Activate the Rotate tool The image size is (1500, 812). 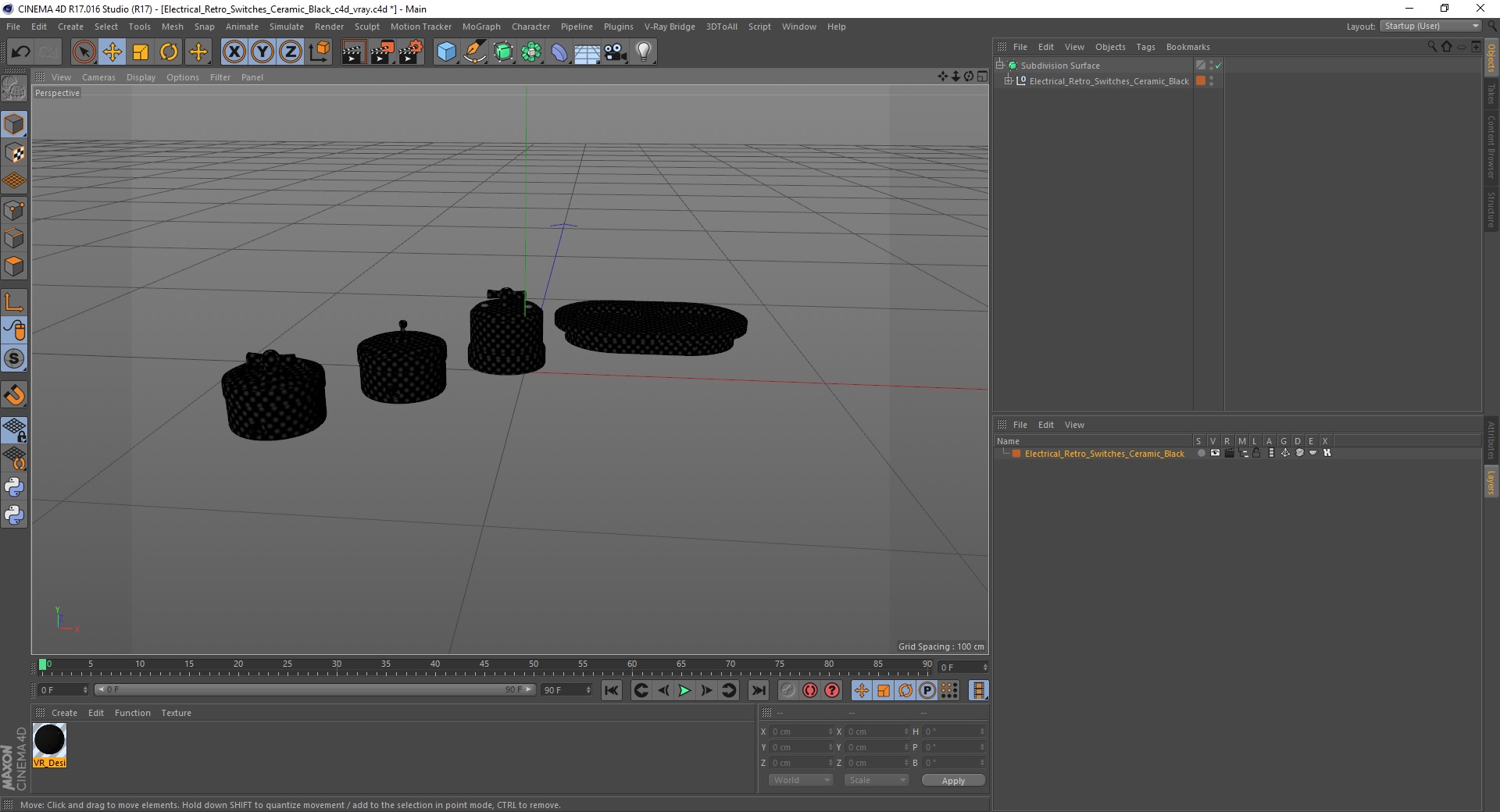click(169, 52)
